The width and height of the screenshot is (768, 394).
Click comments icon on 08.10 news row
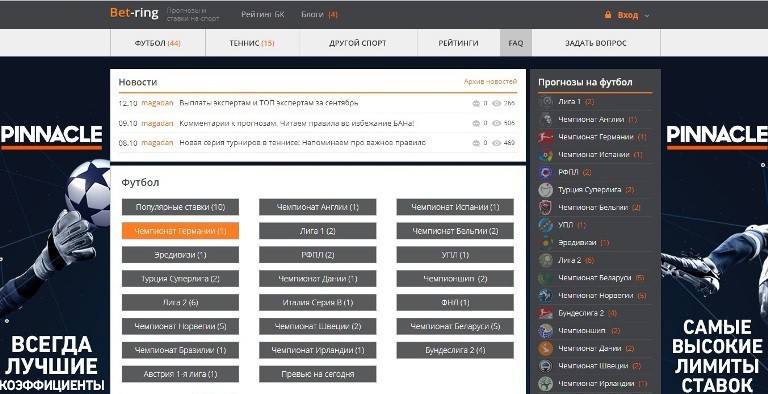coord(476,143)
